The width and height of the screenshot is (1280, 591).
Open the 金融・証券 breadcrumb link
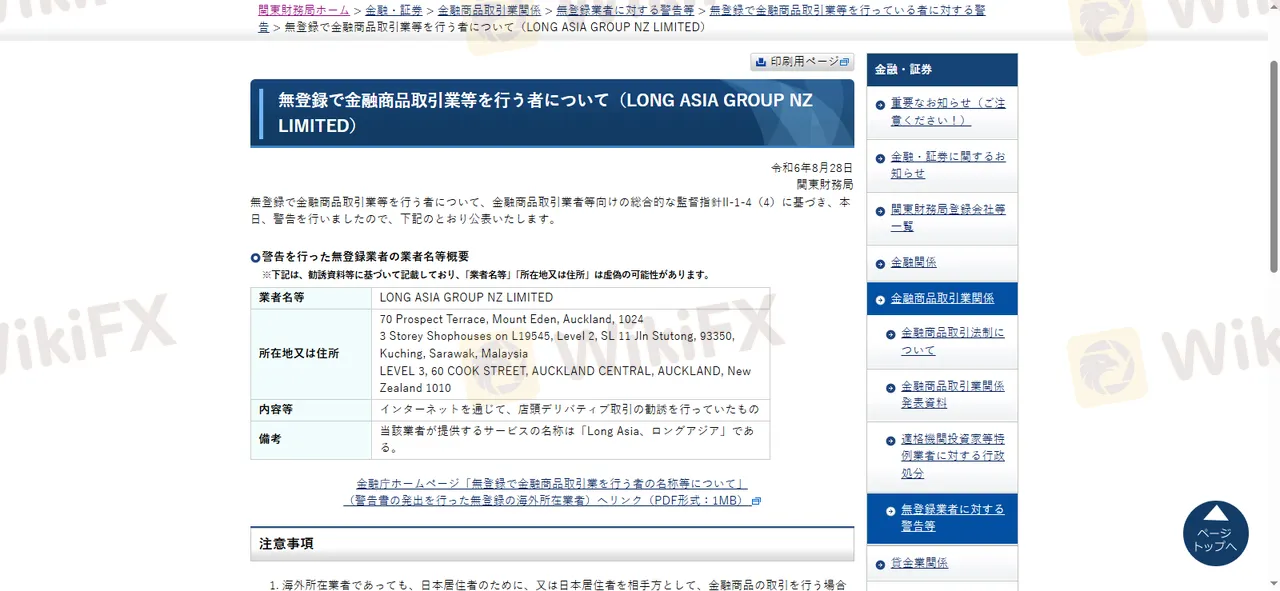pos(392,10)
